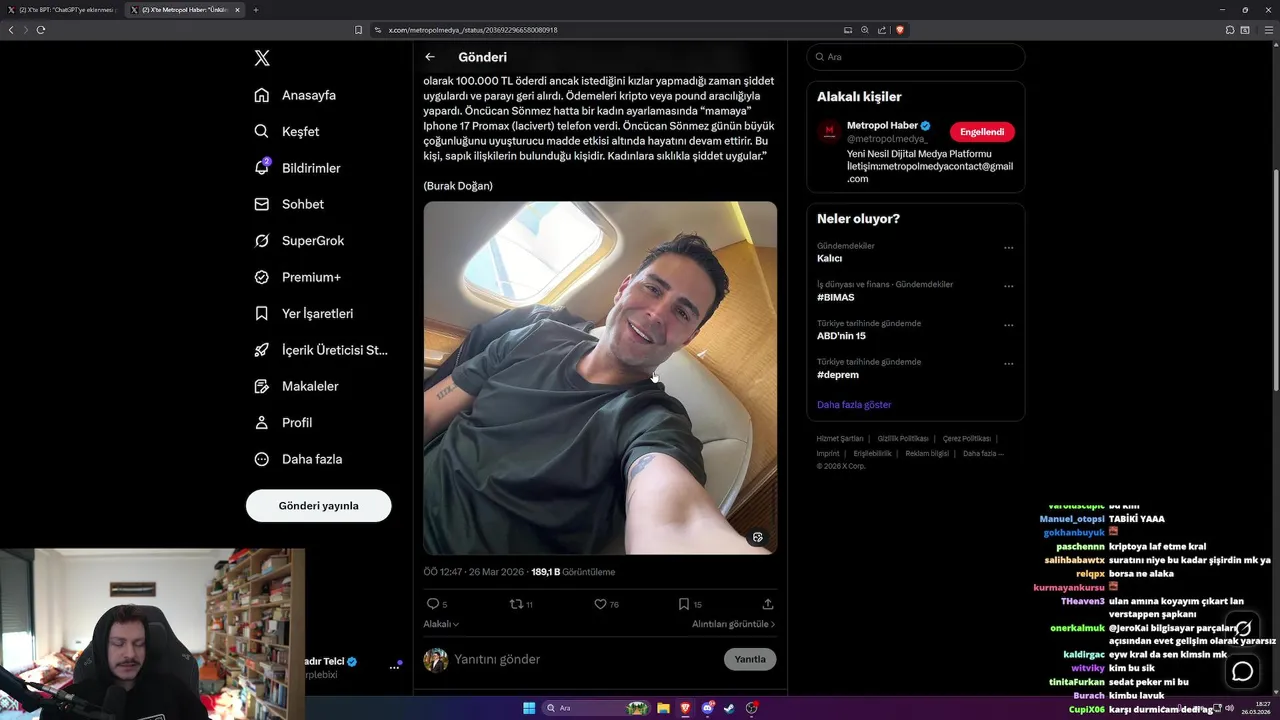The height and width of the screenshot is (720, 1280).
Task: Open the Windows Start menu
Action: [529, 708]
